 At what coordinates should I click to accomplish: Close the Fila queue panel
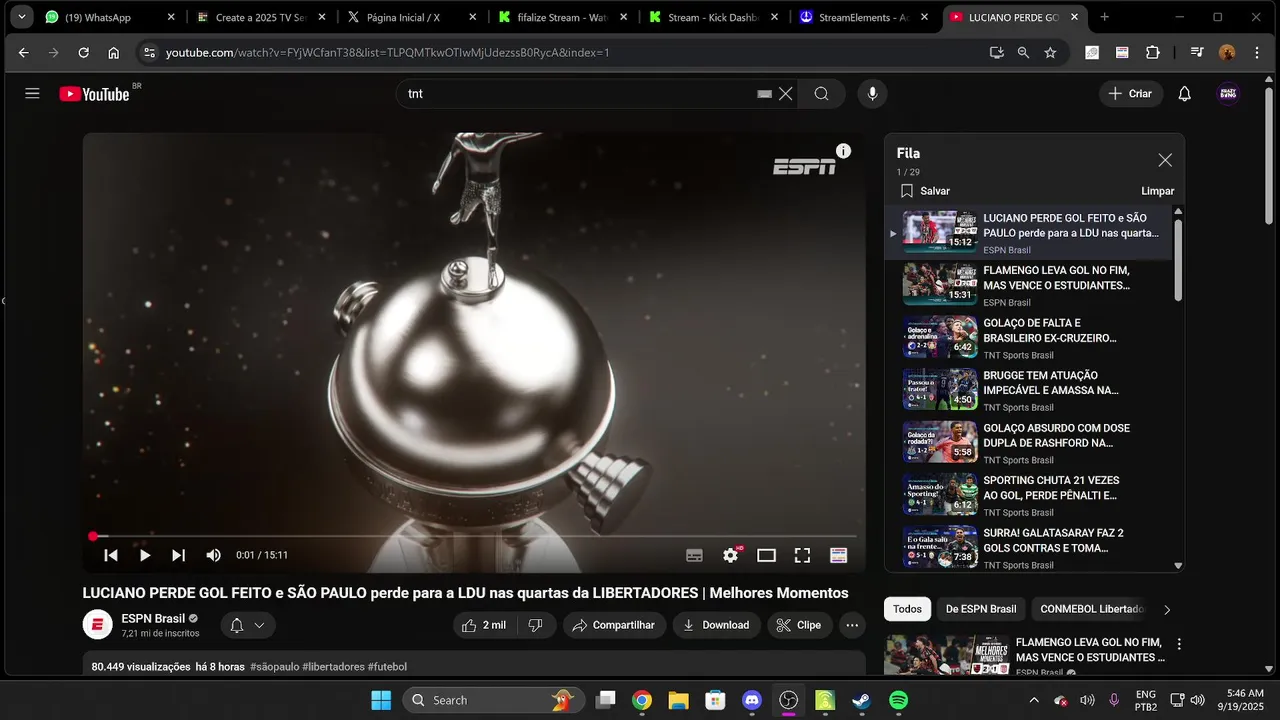click(1165, 160)
